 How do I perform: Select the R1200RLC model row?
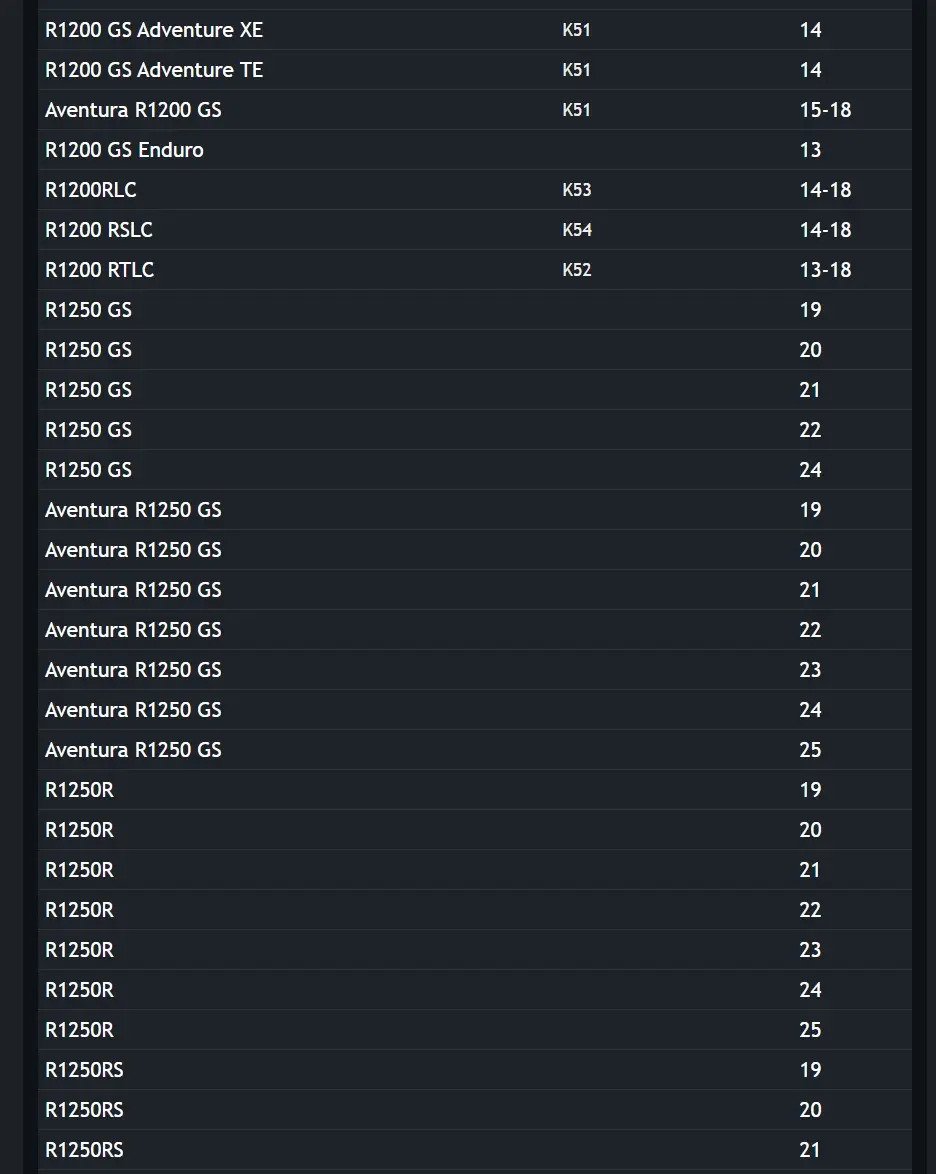pyautogui.click(x=475, y=189)
